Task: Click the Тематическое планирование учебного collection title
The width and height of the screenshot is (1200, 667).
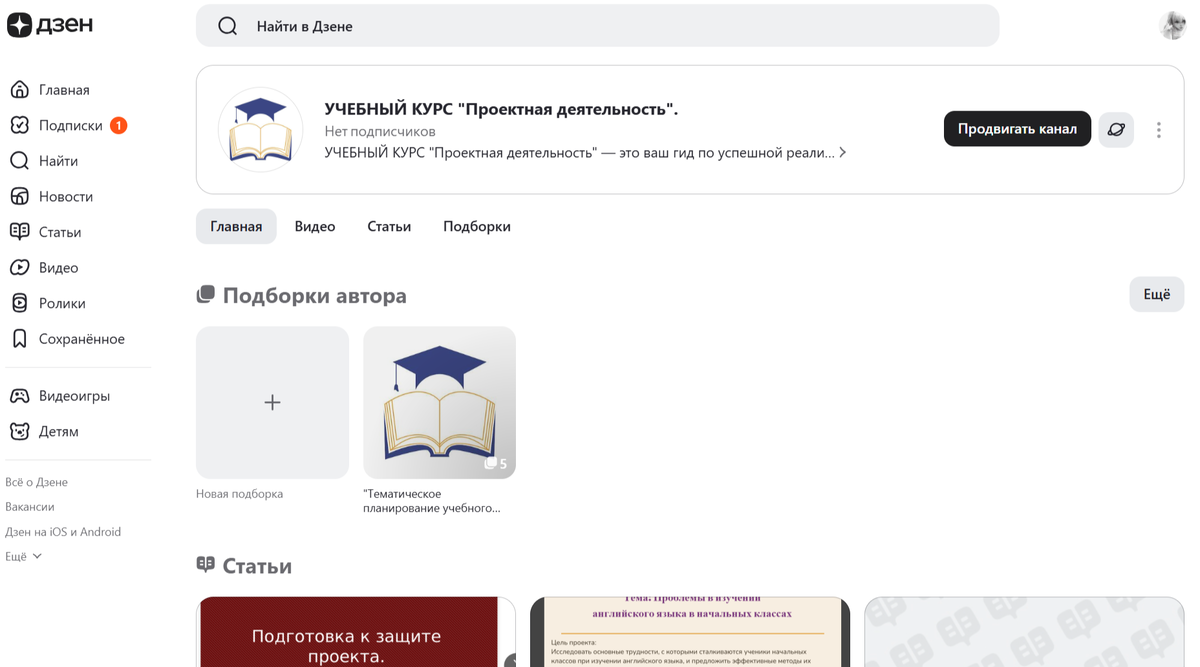Action: tap(432, 501)
